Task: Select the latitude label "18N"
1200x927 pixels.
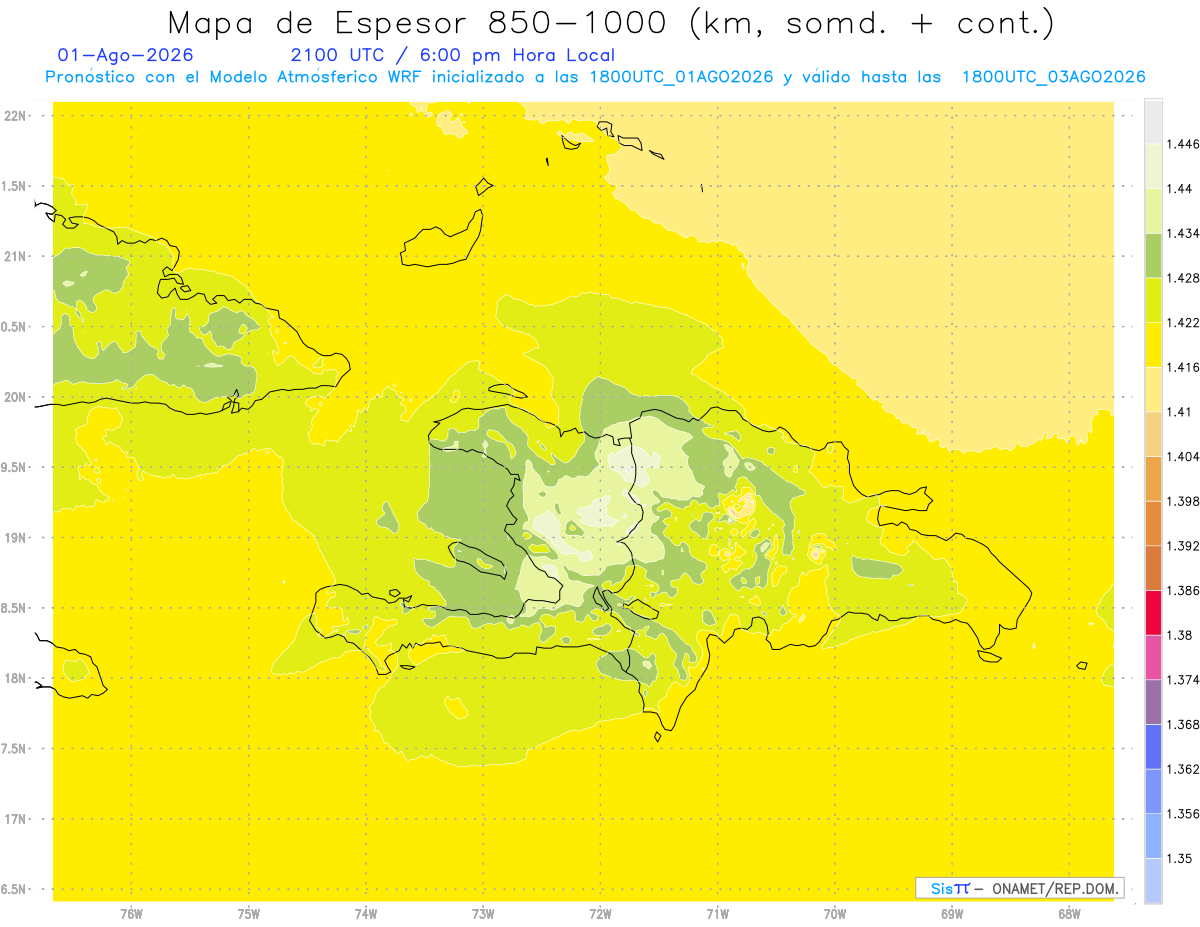Action: [x=16, y=678]
